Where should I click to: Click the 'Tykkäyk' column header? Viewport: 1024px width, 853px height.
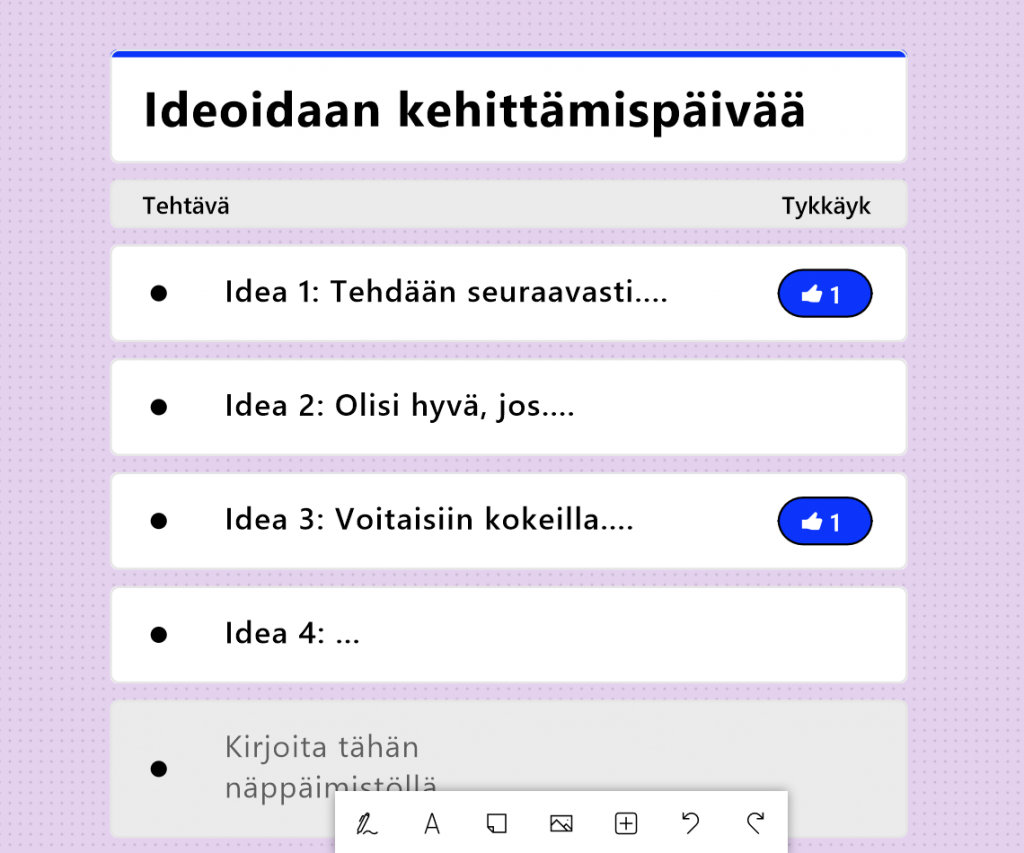coord(826,206)
